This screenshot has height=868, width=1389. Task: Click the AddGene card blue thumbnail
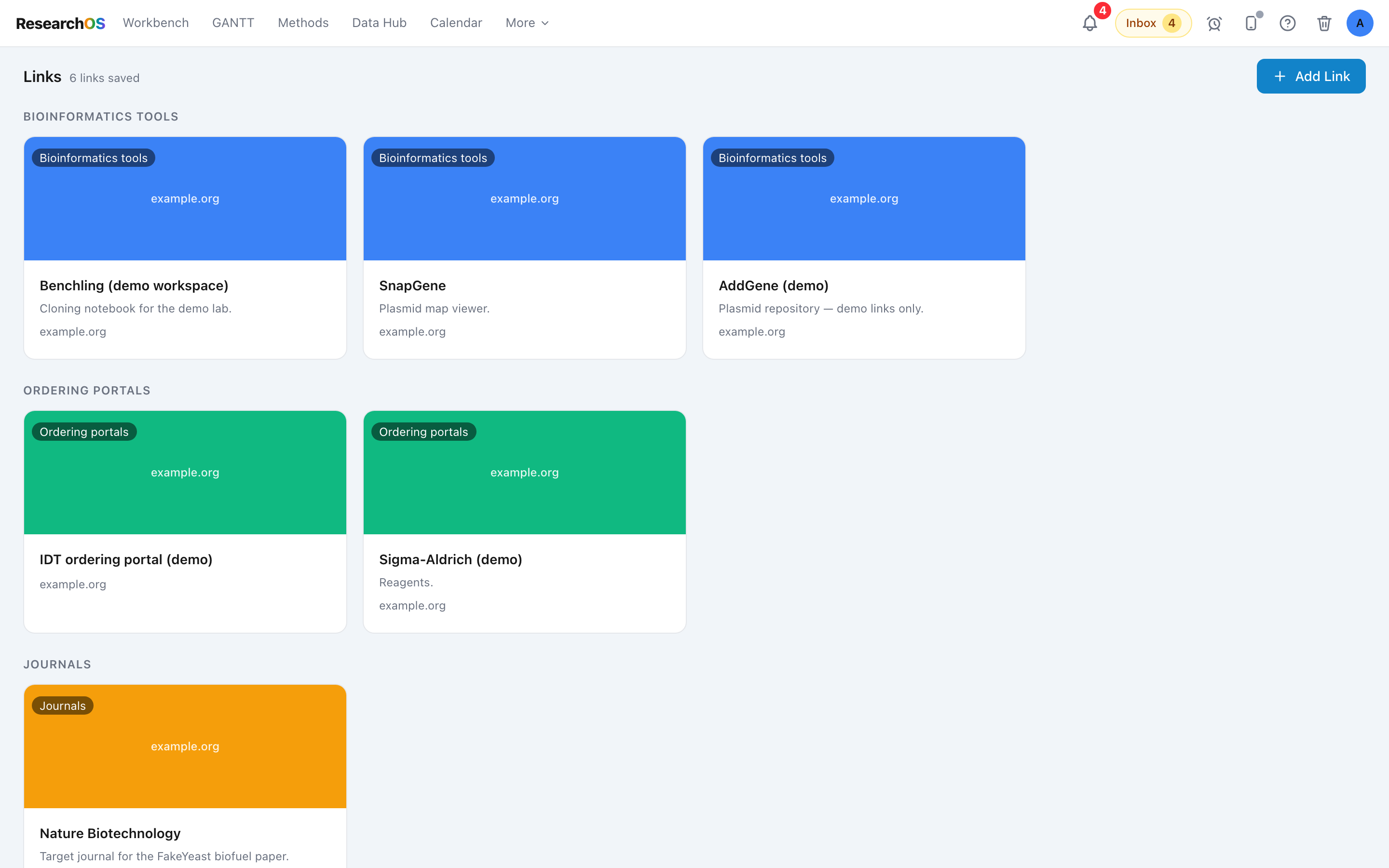pos(864,199)
